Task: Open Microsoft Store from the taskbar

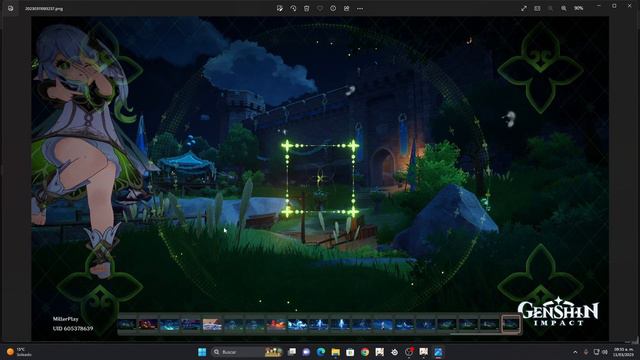Action: (x=350, y=352)
